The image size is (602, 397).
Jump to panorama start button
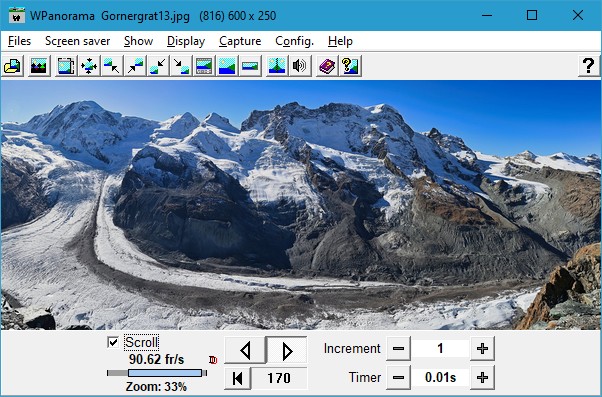tap(238, 378)
